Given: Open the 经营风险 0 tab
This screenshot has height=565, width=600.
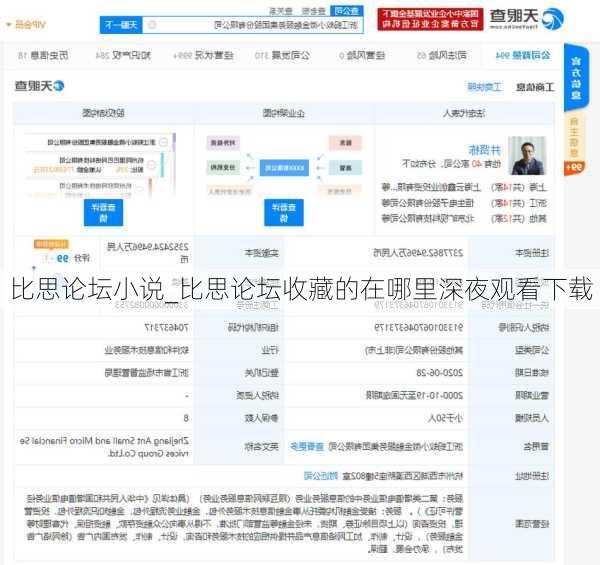Looking at the screenshot, I should click(362, 55).
